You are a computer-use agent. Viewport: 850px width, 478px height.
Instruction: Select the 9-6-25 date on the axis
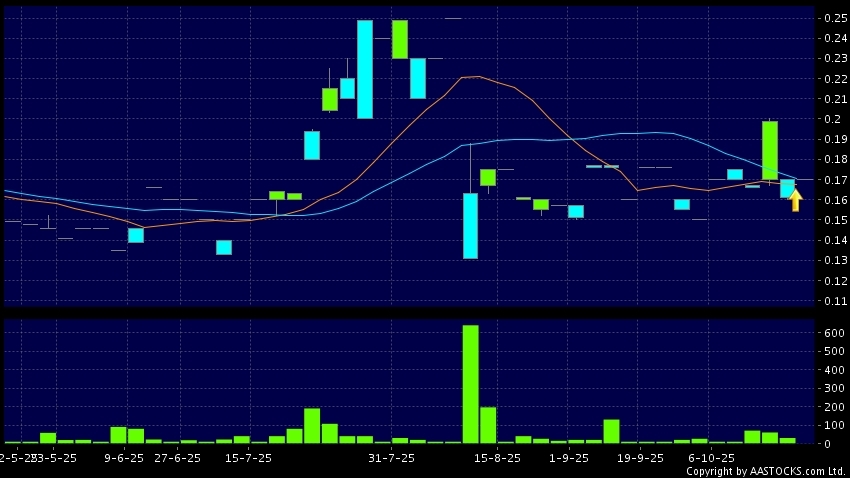tap(124, 458)
